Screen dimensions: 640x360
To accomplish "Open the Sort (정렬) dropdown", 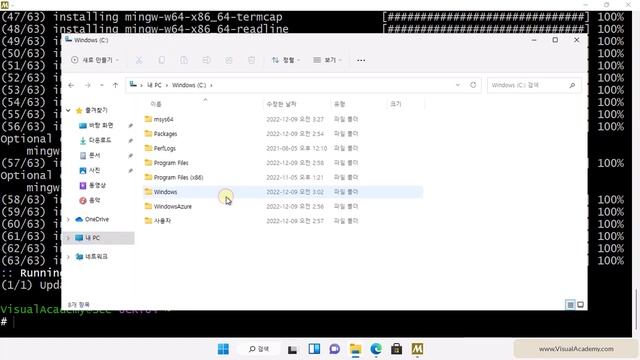I will pos(286,60).
